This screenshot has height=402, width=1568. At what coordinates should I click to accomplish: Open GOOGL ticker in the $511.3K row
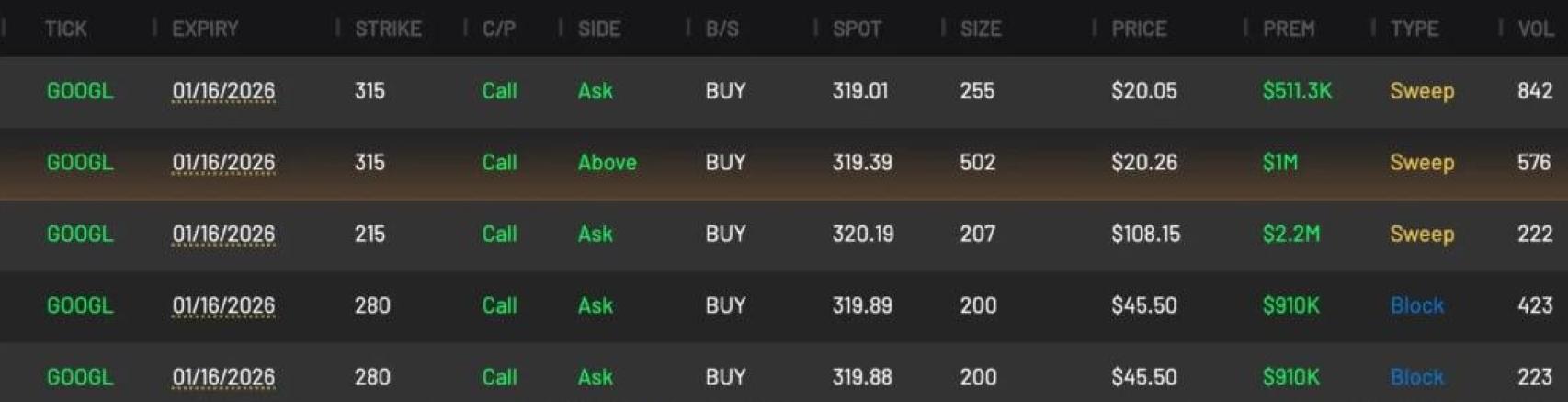click(x=80, y=91)
